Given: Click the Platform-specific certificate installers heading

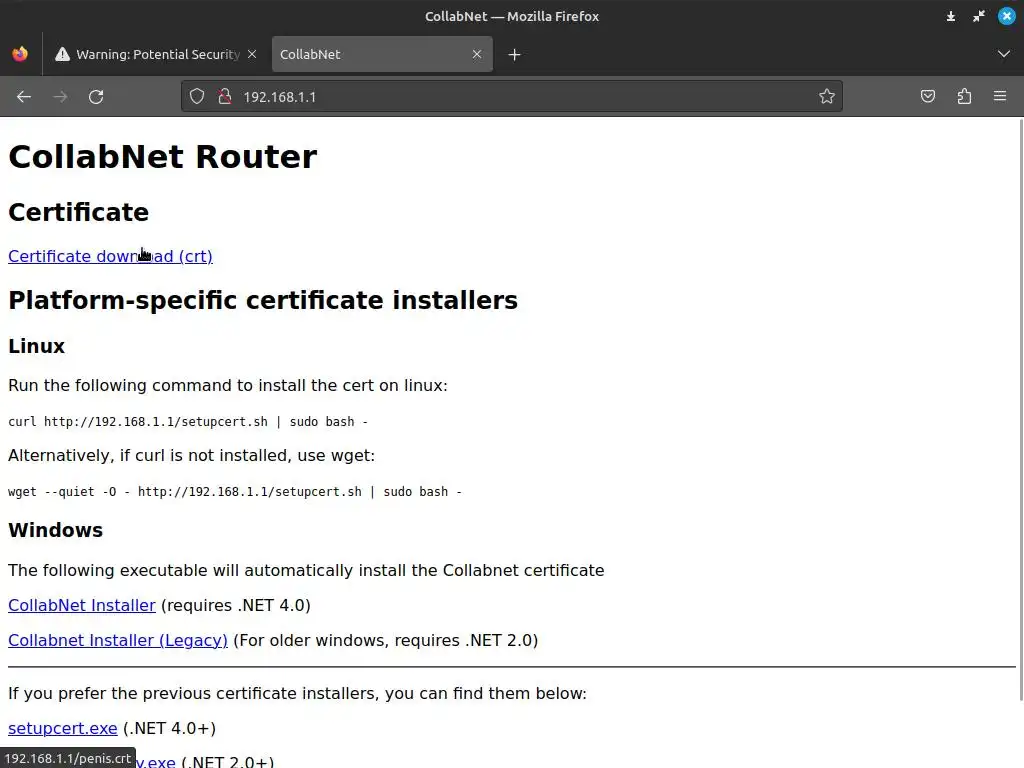Looking at the screenshot, I should [x=263, y=300].
